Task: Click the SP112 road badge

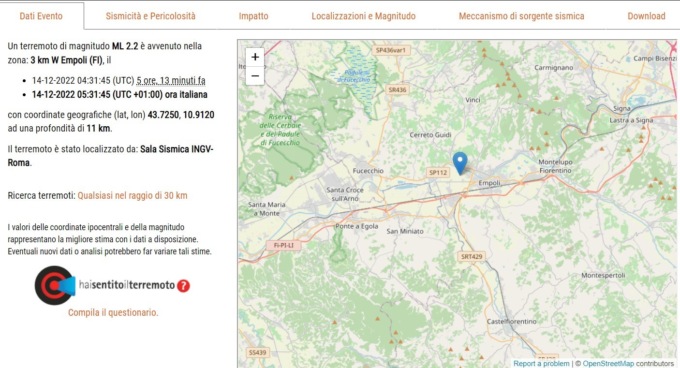Action: [438, 173]
